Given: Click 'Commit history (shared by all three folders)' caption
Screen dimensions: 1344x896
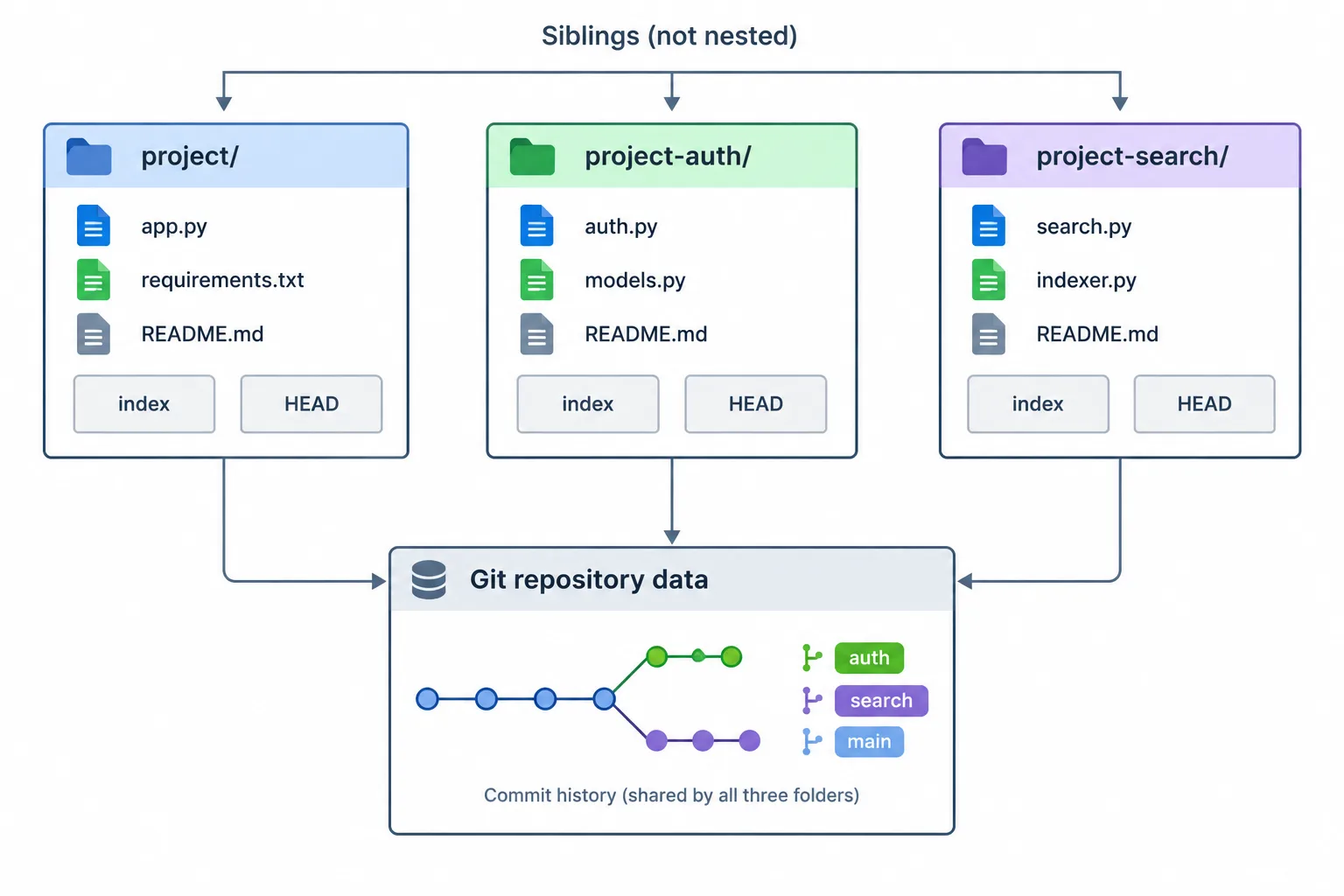Looking at the screenshot, I should [x=671, y=795].
